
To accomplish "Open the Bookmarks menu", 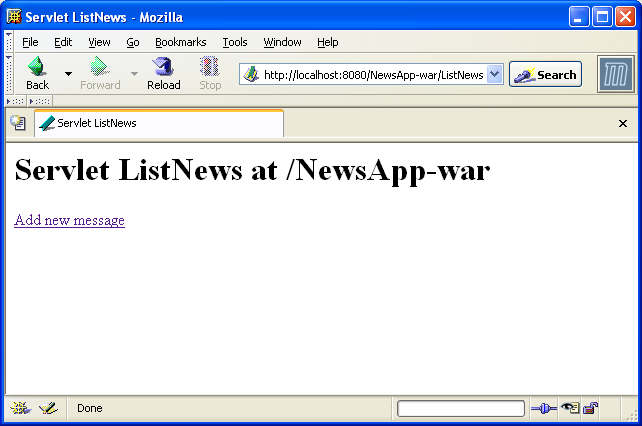I will pos(181,42).
